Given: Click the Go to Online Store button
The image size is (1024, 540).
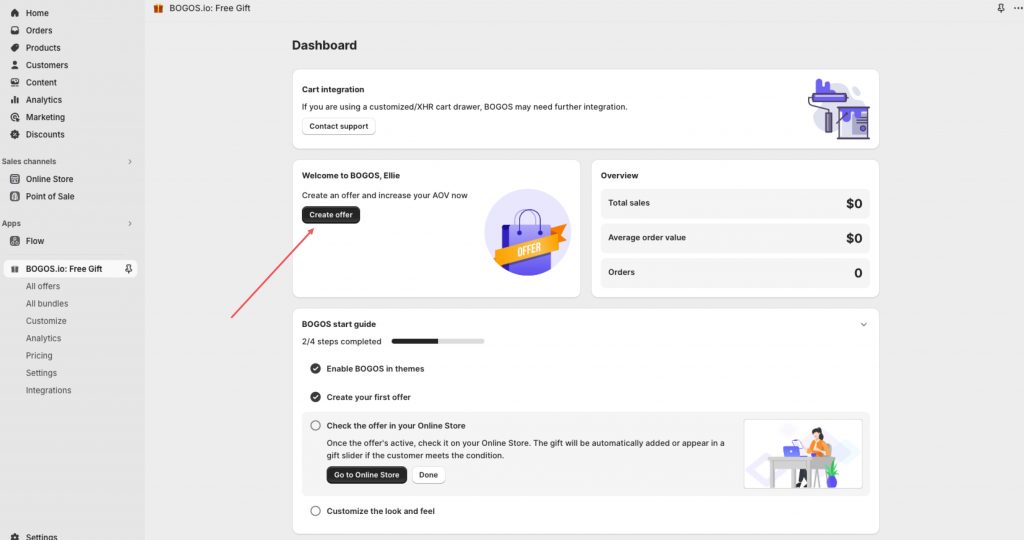Looking at the screenshot, I should tap(366, 475).
